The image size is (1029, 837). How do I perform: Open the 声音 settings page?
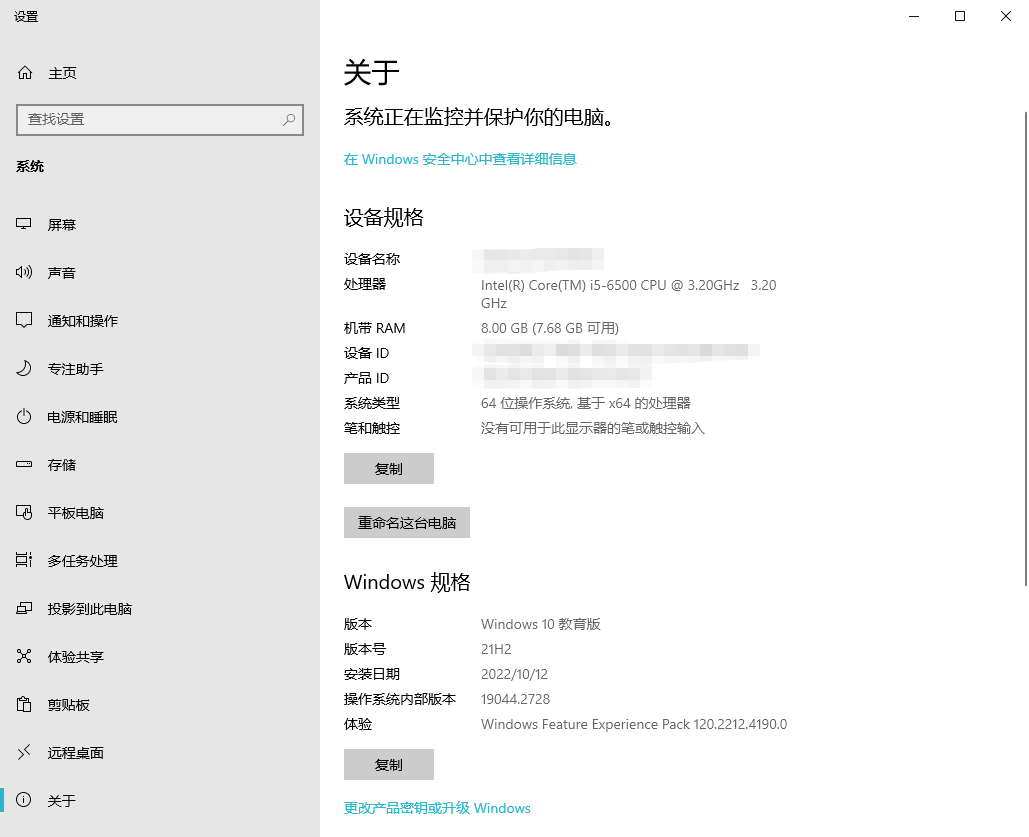159,272
